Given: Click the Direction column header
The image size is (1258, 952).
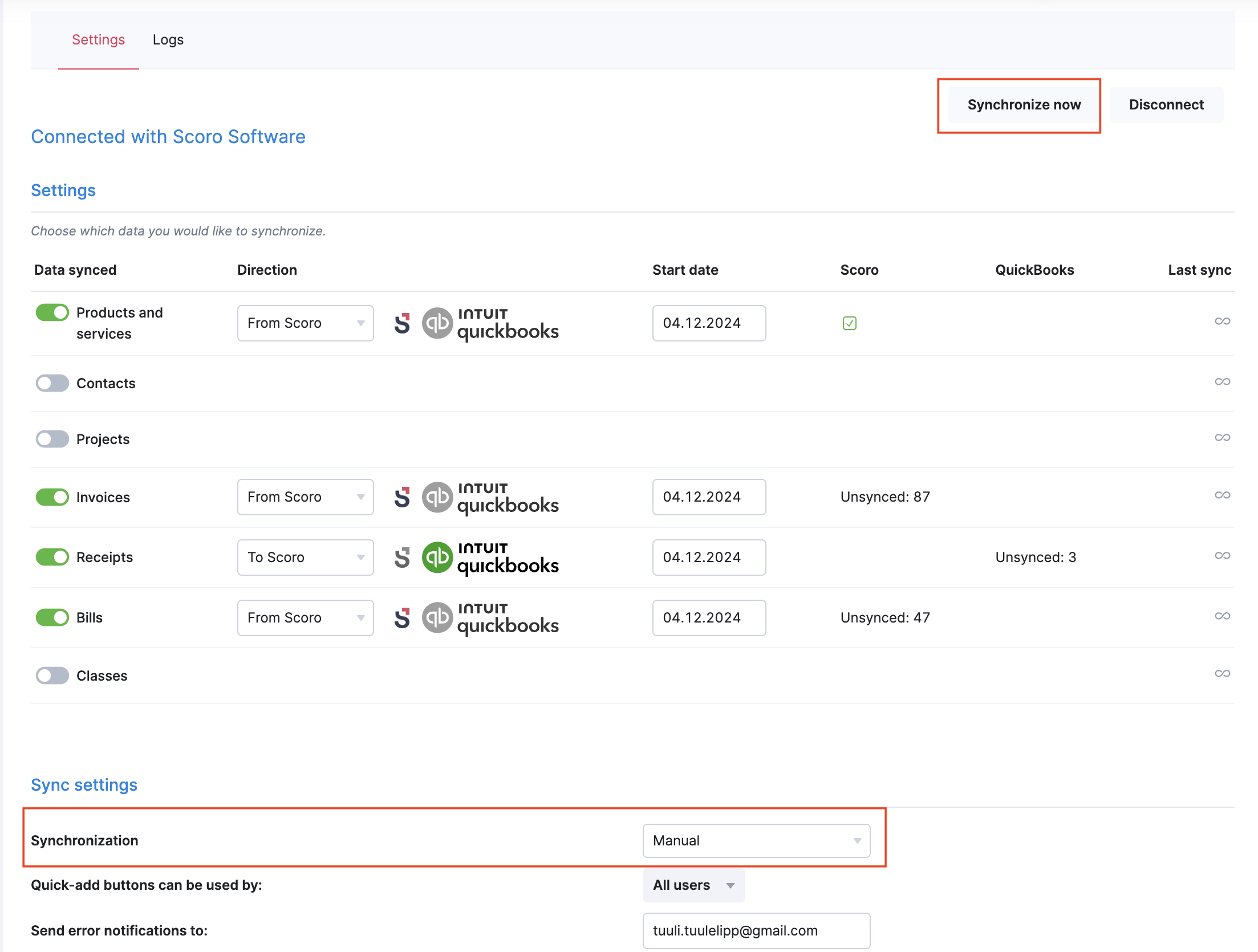Looking at the screenshot, I should 267,270.
